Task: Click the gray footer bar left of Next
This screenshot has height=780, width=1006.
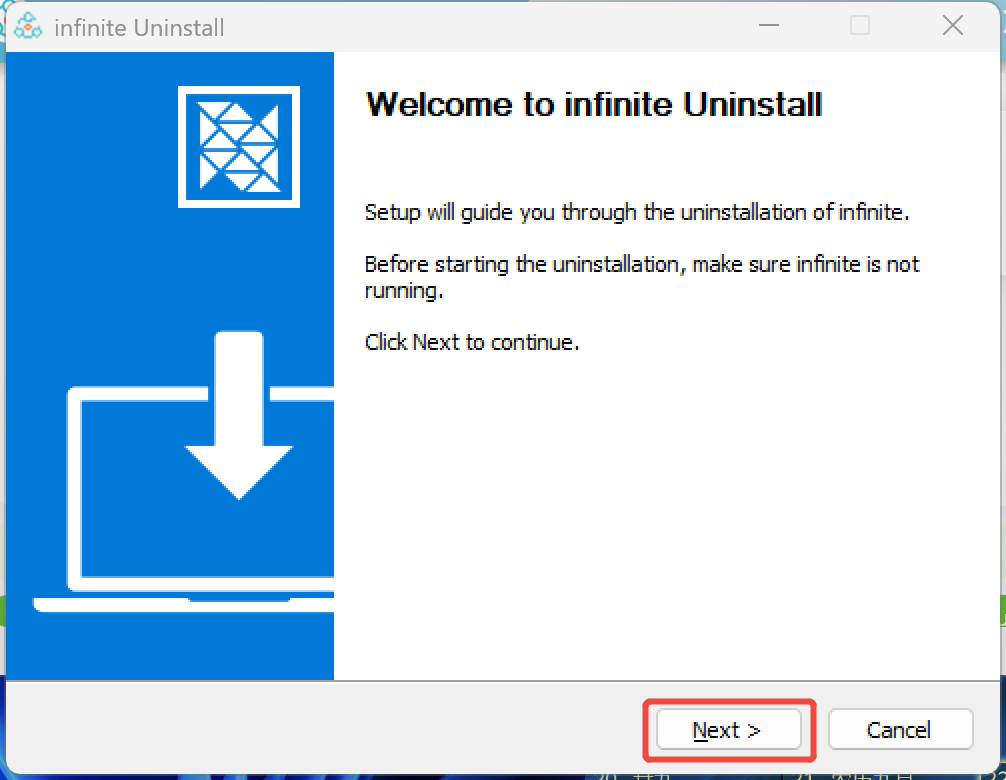Action: [x=320, y=730]
